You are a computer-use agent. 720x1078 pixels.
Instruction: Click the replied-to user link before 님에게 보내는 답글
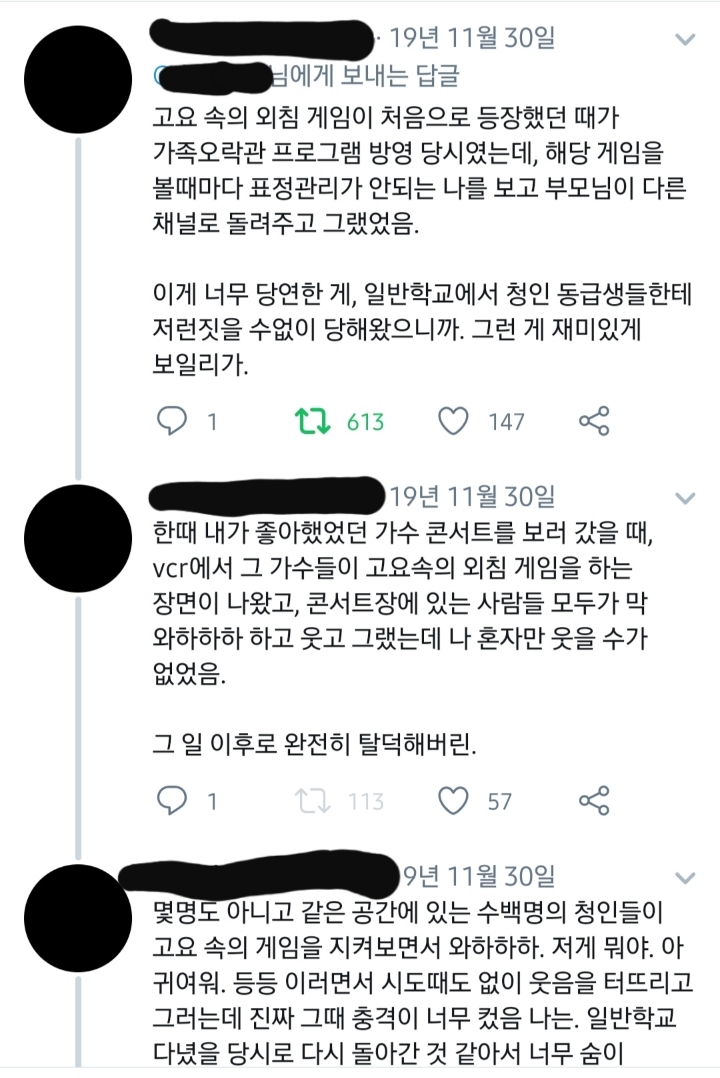[215, 77]
